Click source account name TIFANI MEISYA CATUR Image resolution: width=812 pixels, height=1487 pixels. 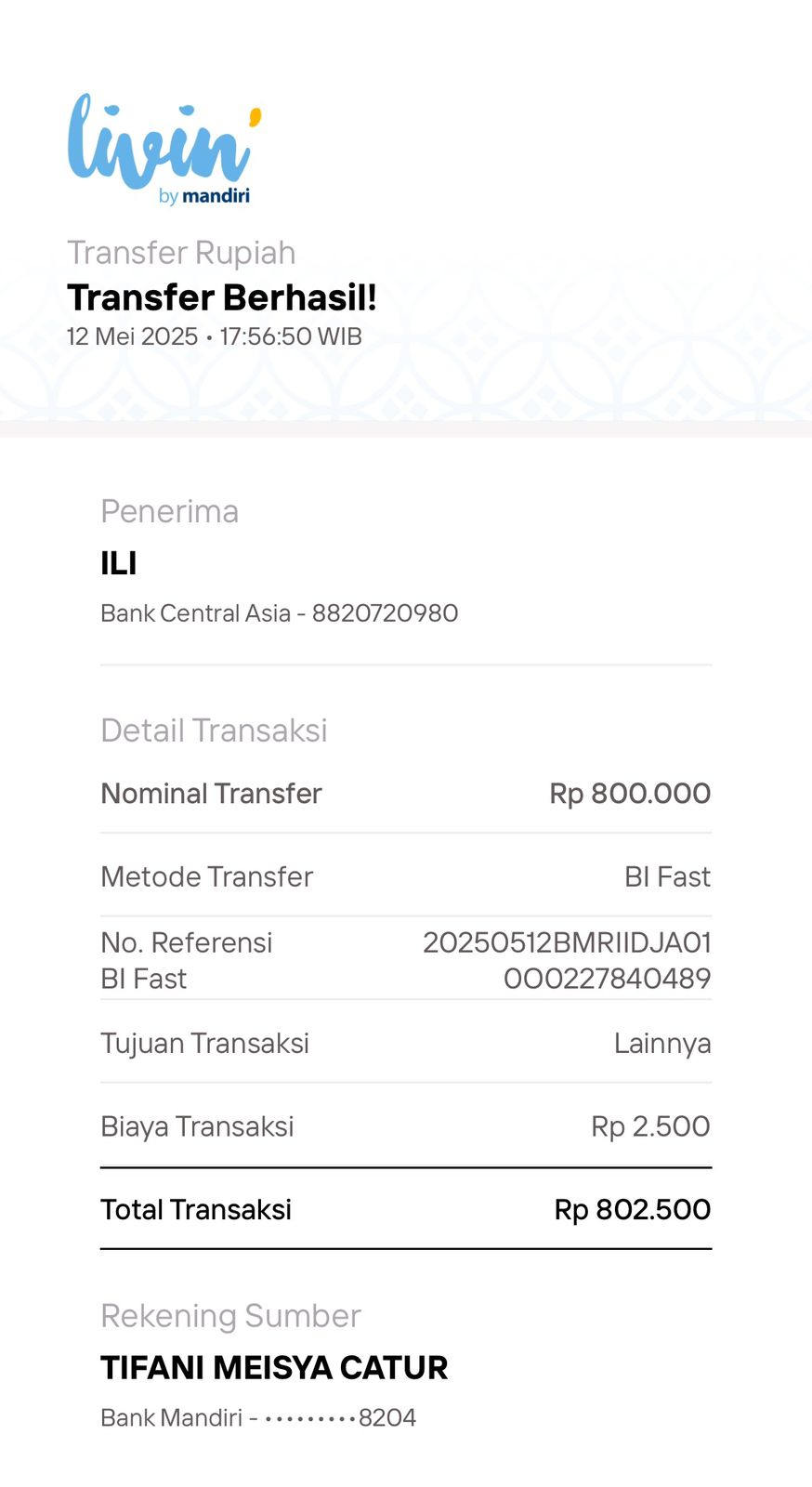274,1368
